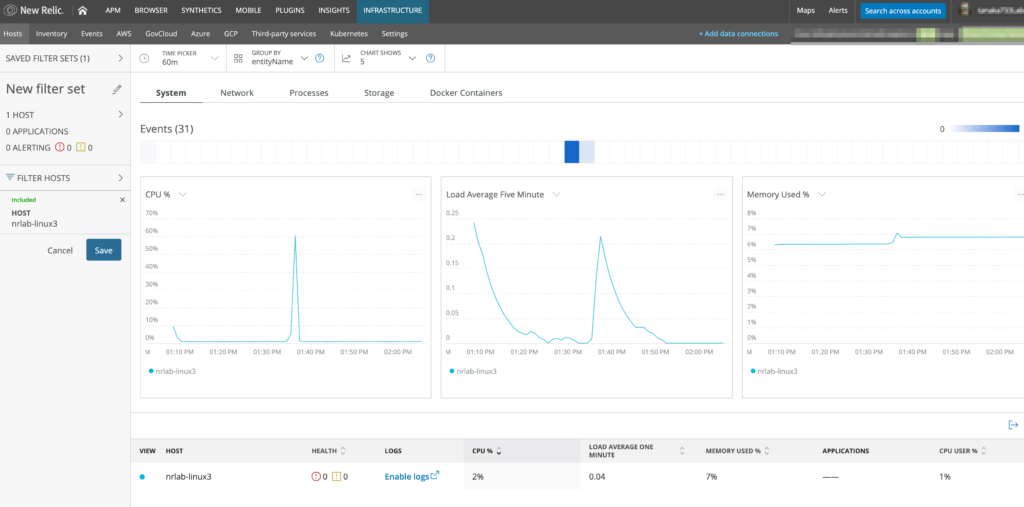Click the Enable logs link

pyautogui.click(x=412, y=477)
